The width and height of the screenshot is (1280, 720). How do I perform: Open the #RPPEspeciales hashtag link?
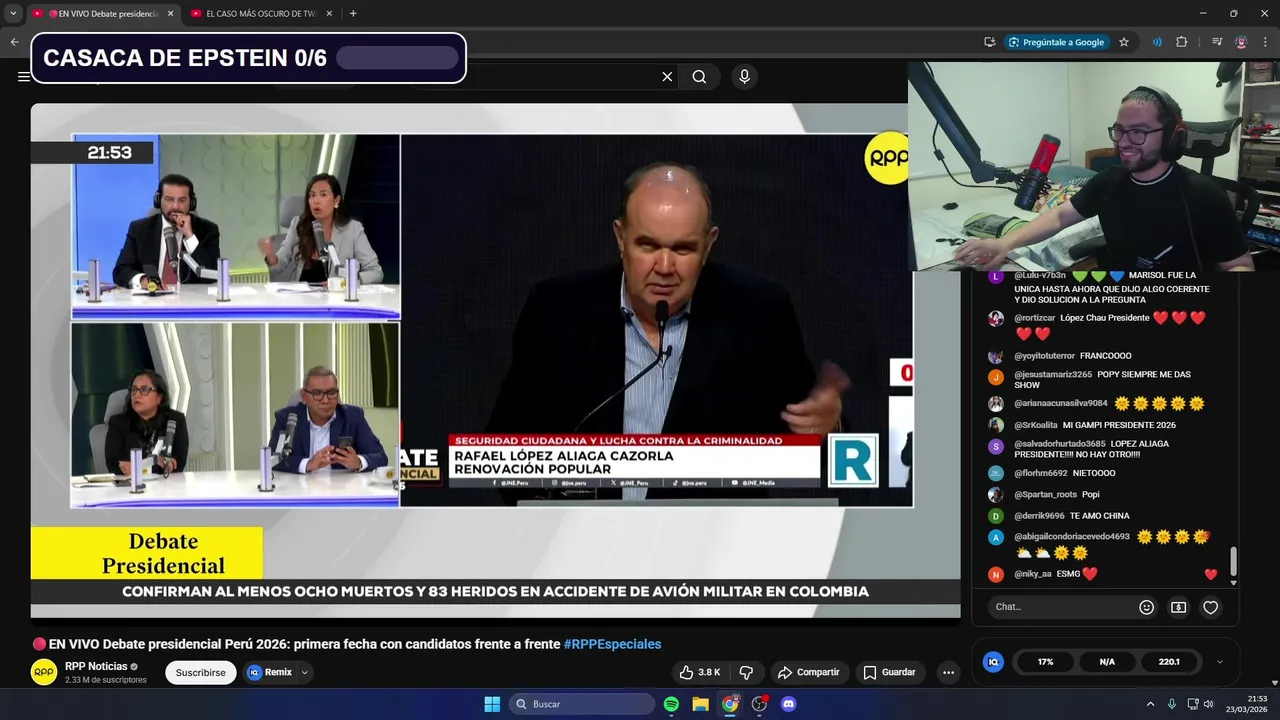pyautogui.click(x=612, y=644)
